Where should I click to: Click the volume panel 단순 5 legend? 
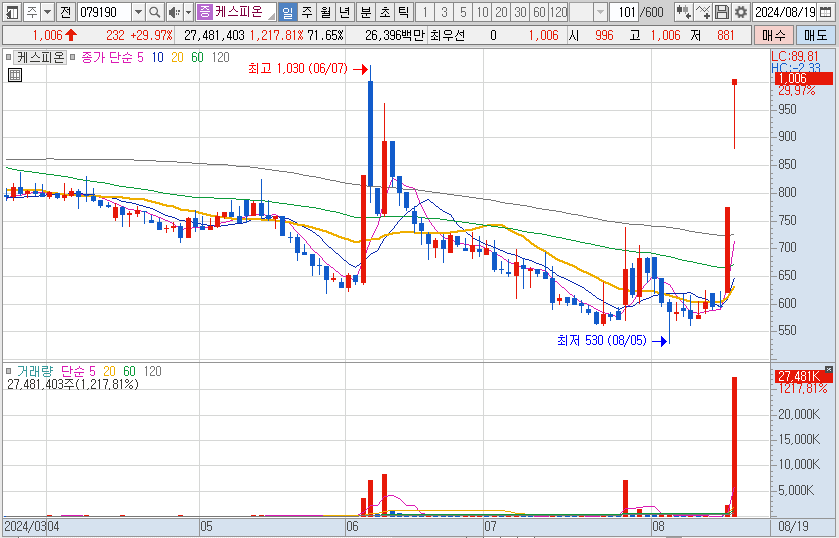click(x=78, y=371)
